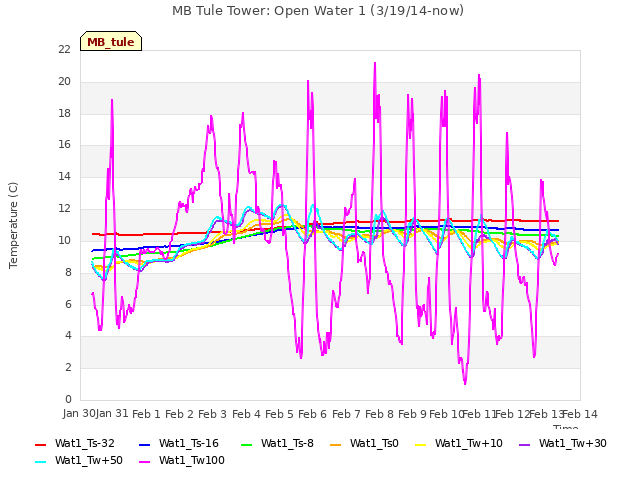
Task: Click the MB_tule label box
Action: tap(111, 41)
